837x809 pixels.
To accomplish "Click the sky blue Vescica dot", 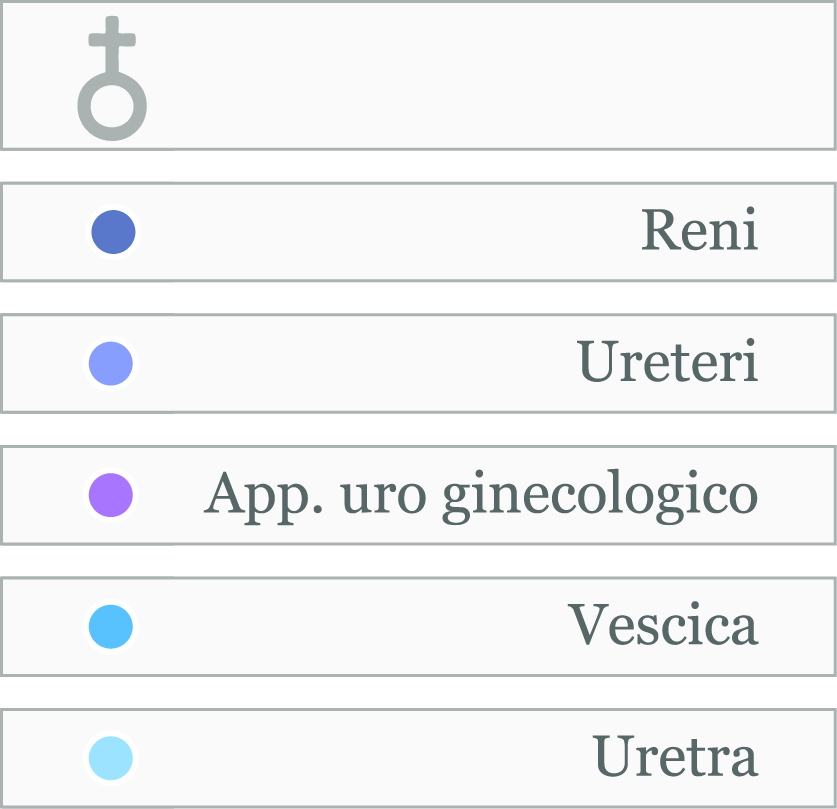I will pyautogui.click(x=111, y=627).
